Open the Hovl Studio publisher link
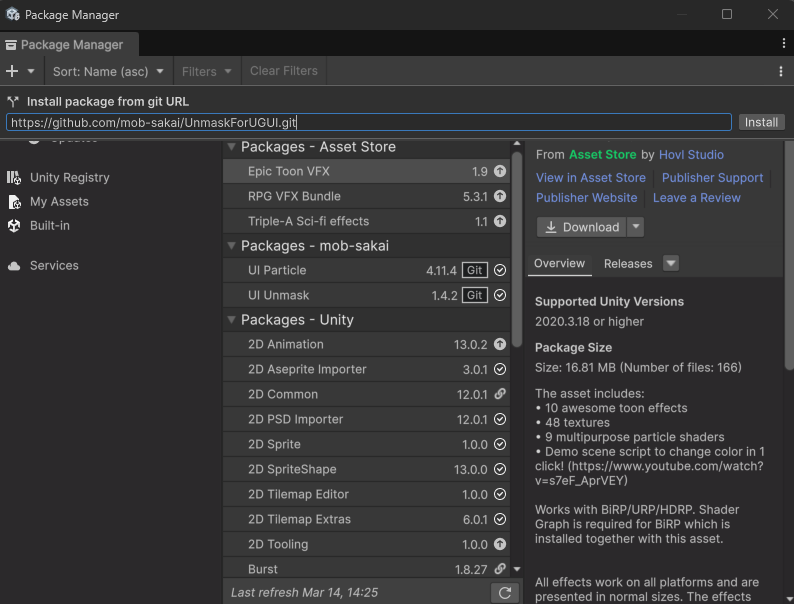The height and width of the screenshot is (604, 794). [x=691, y=155]
